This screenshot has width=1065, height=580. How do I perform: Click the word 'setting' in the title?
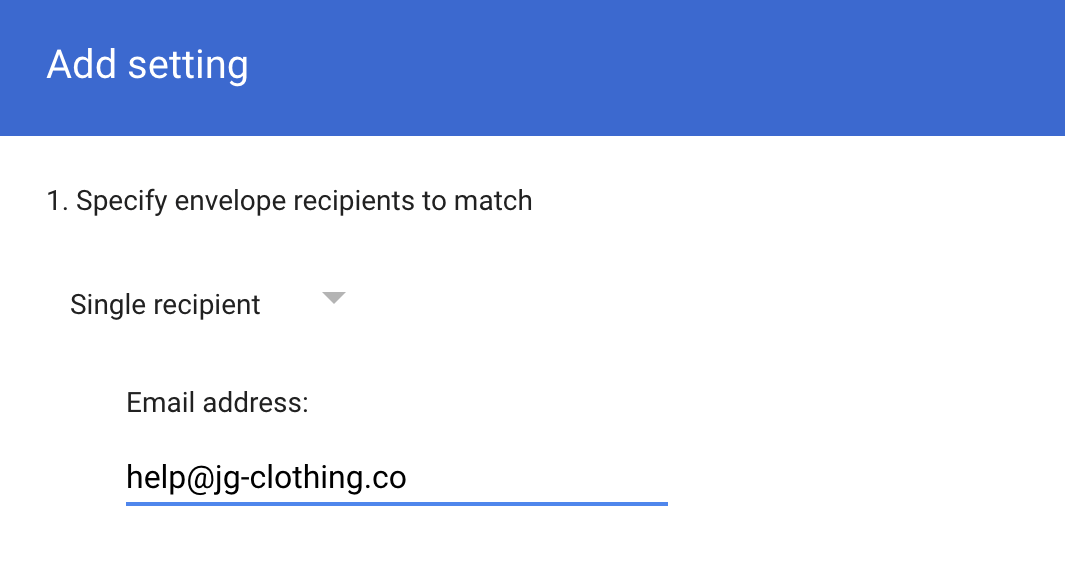click(x=189, y=65)
